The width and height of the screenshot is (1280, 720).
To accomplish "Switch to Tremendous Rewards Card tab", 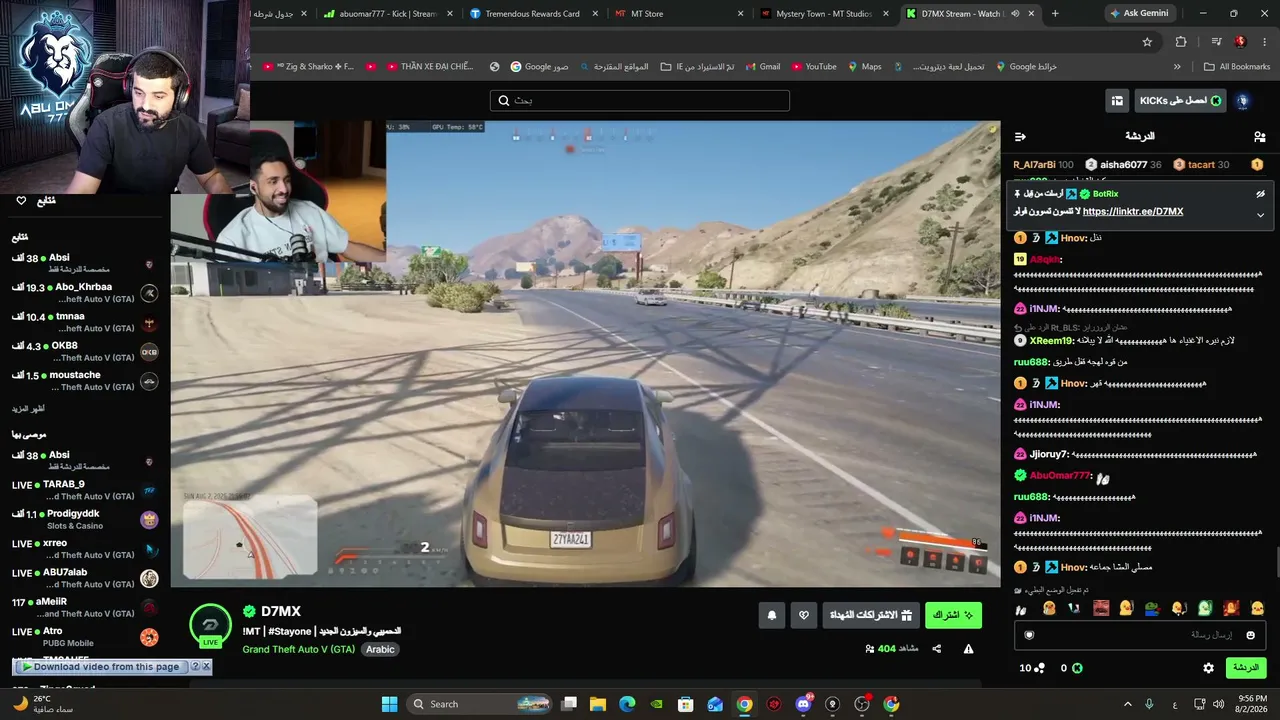I will click(532, 14).
